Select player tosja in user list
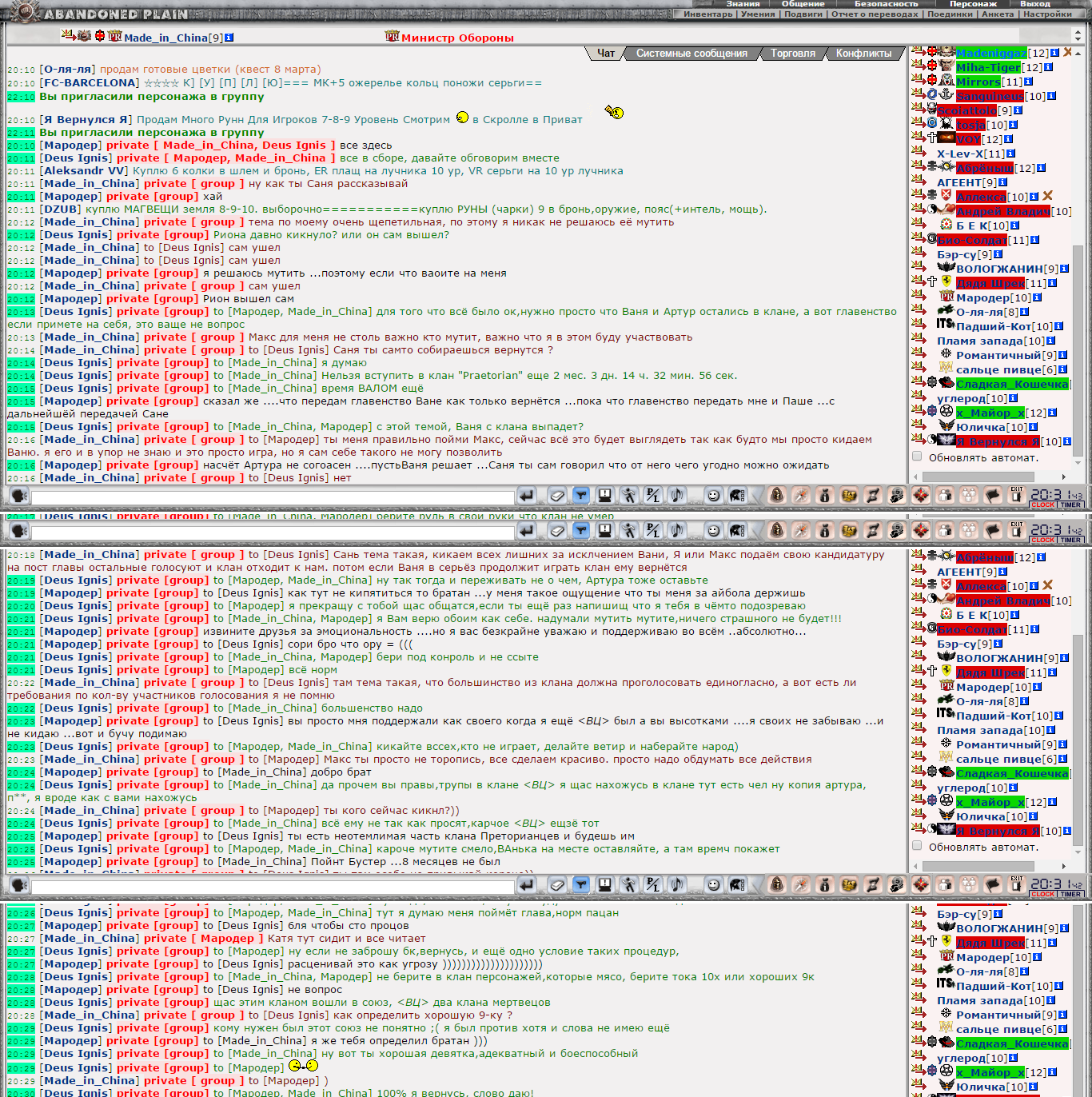This screenshot has width=1092, height=1097. [x=970, y=125]
